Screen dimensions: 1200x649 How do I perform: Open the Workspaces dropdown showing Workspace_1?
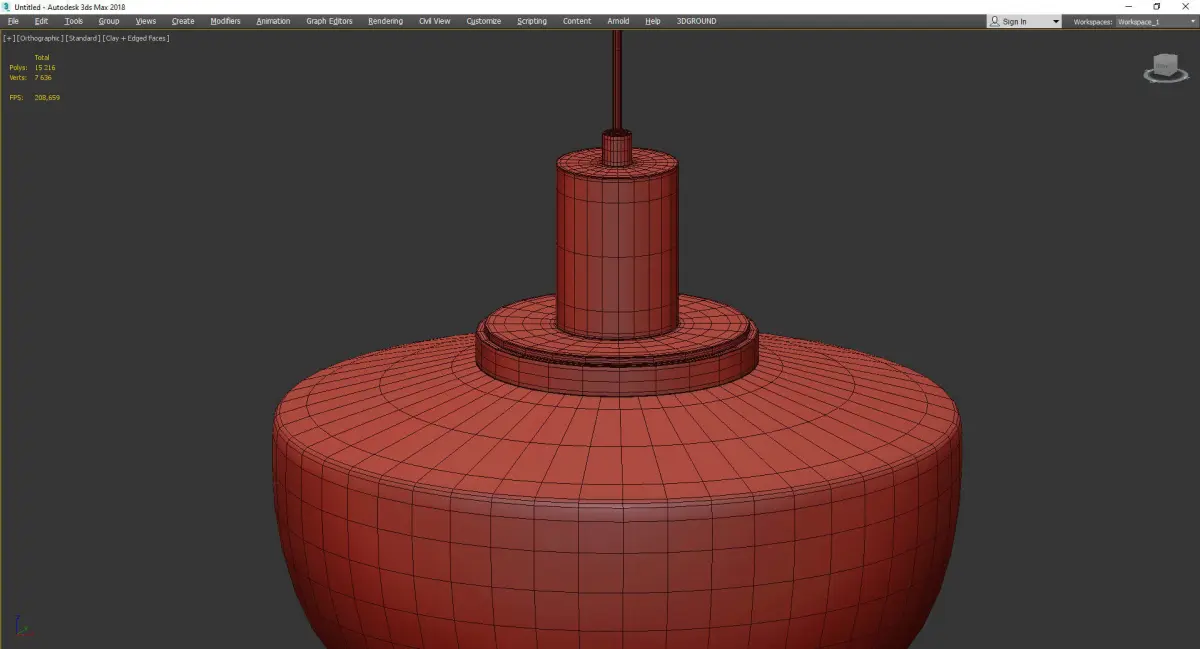point(1156,22)
